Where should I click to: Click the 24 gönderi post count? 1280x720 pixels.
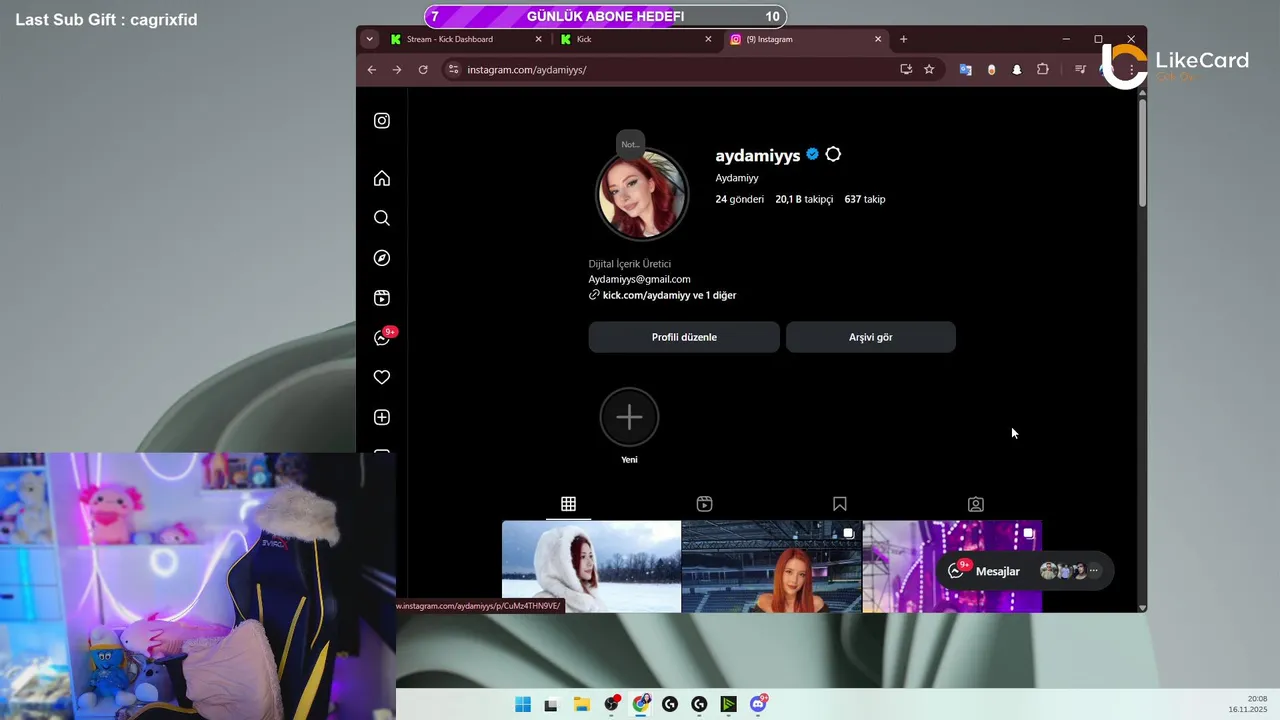[739, 199]
